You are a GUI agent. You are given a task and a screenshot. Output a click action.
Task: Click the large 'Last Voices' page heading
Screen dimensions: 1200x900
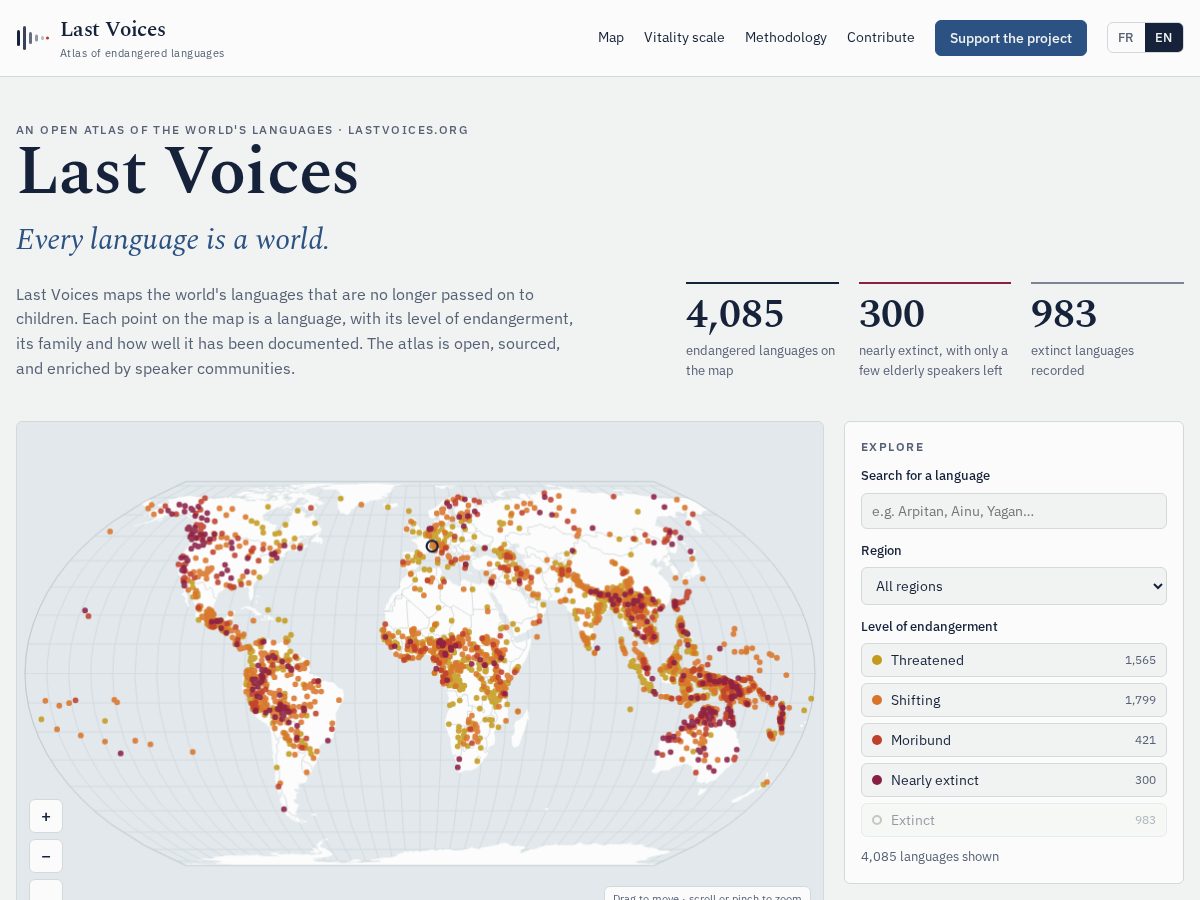pos(188,171)
